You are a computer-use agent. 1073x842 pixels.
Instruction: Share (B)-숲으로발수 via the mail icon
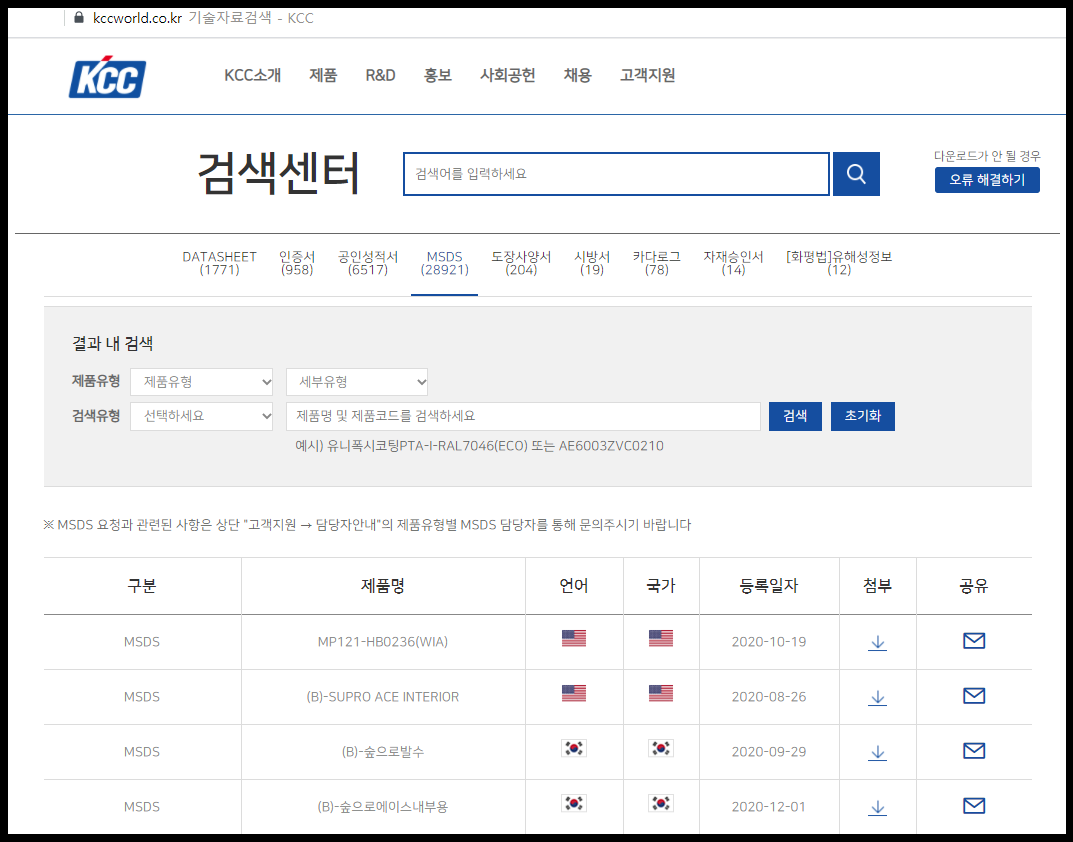tap(974, 751)
